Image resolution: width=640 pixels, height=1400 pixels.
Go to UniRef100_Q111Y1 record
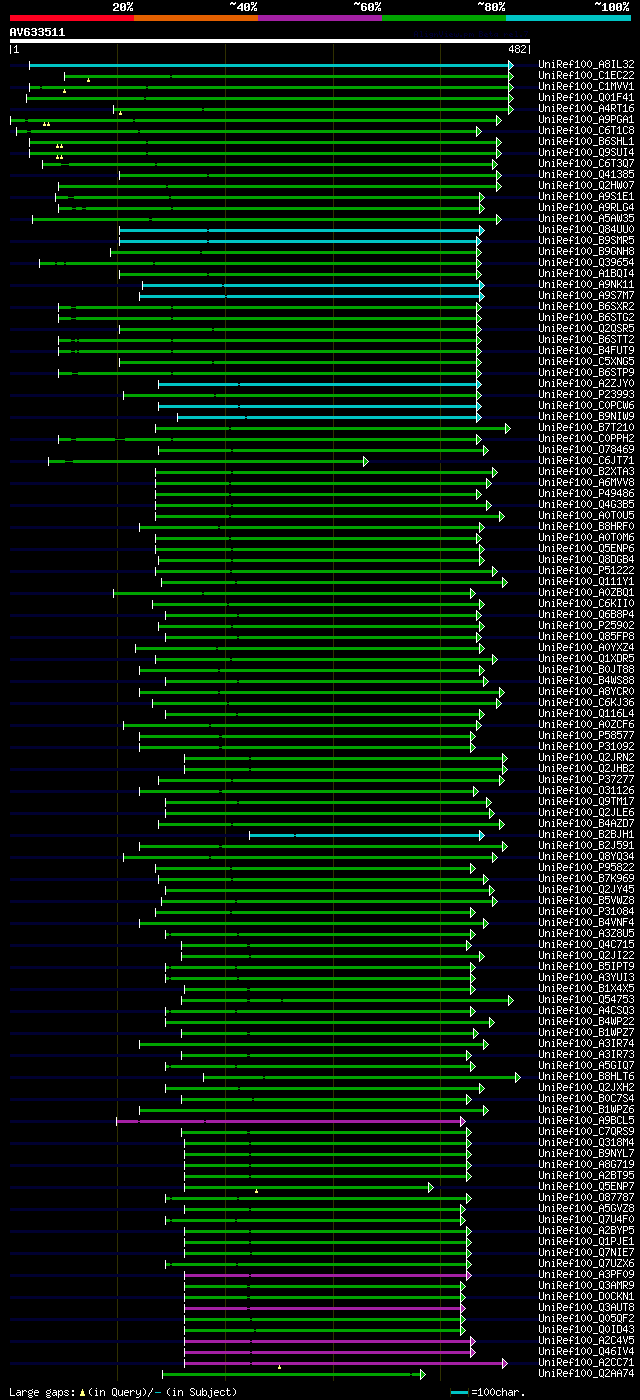(x=586, y=581)
